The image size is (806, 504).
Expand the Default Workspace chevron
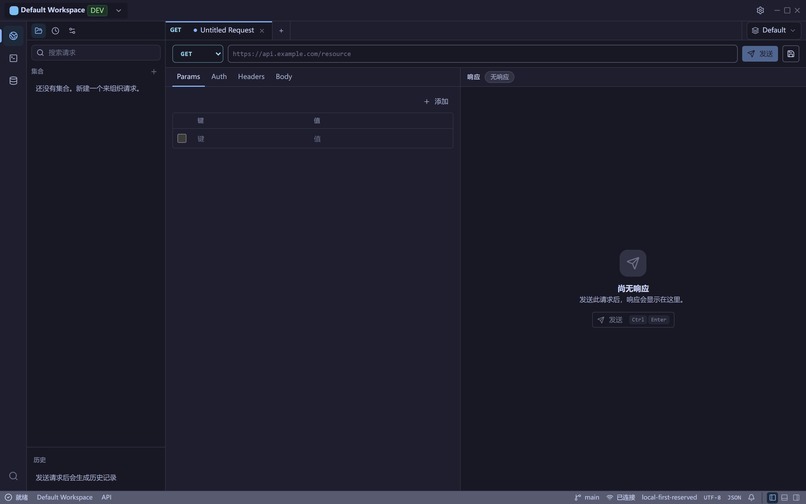point(119,10)
